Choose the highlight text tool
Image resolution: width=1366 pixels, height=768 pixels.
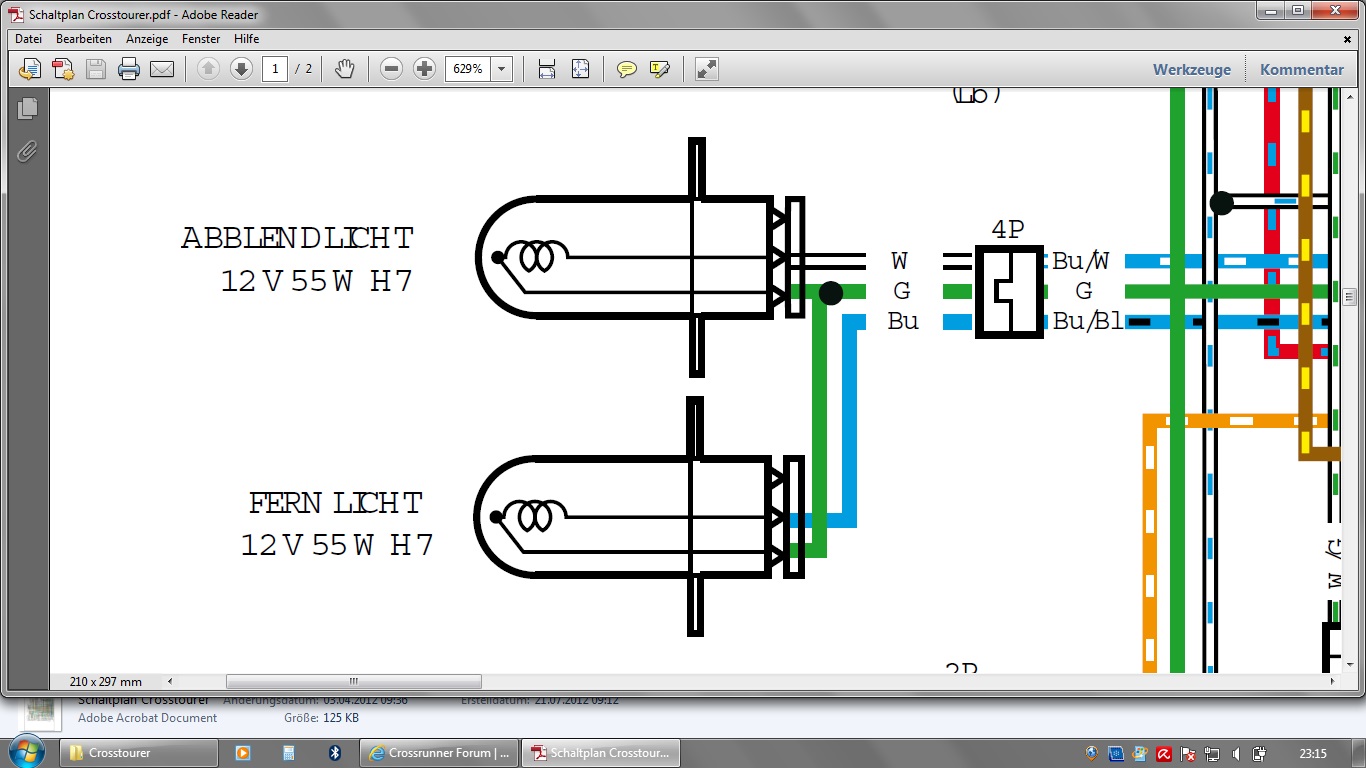660,69
